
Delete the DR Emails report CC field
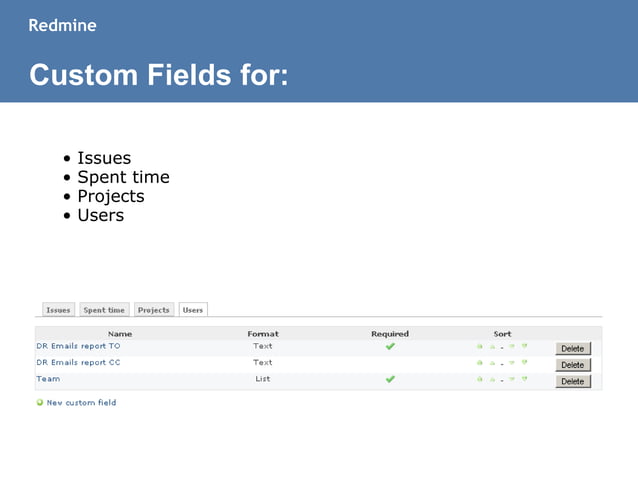click(x=572, y=365)
